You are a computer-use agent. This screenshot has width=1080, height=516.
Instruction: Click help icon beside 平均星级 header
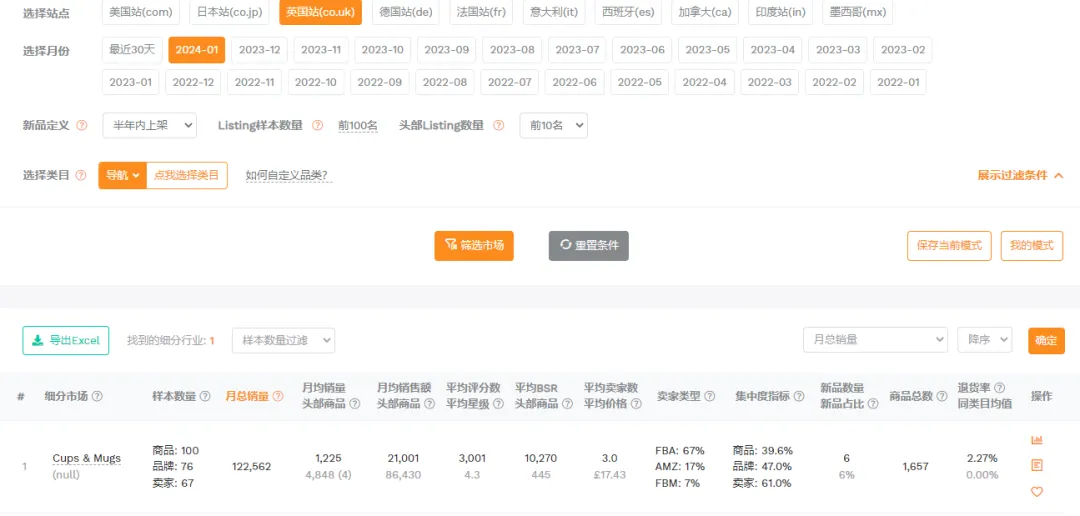pos(498,404)
